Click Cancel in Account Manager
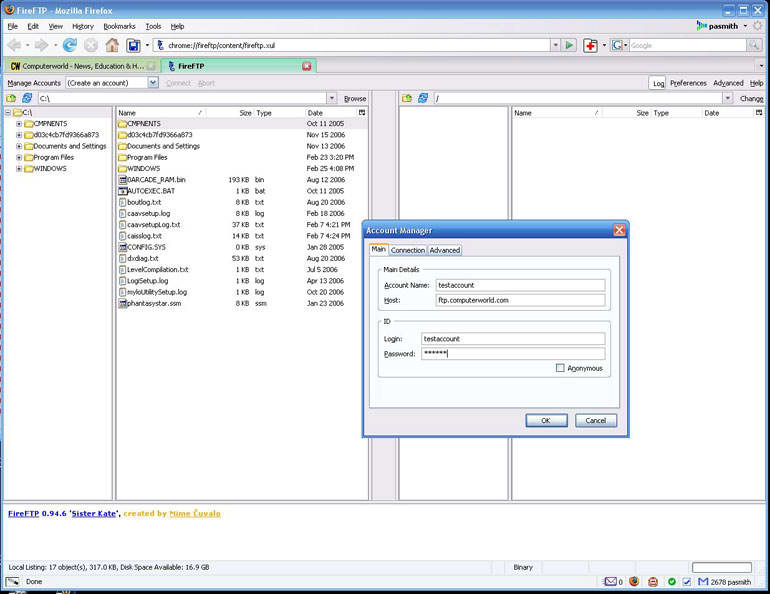 [595, 421]
